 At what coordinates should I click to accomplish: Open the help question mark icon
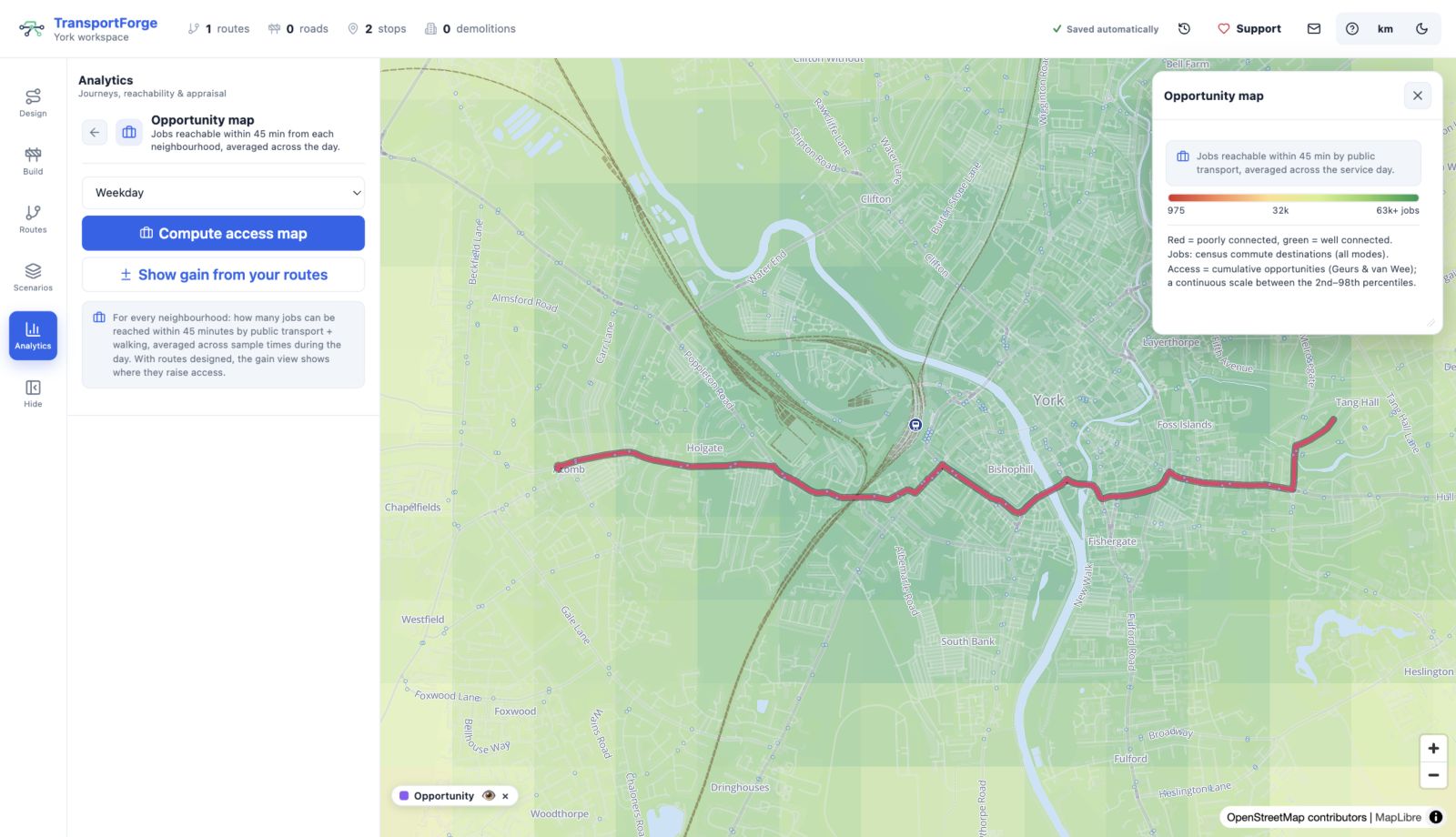[1352, 29]
